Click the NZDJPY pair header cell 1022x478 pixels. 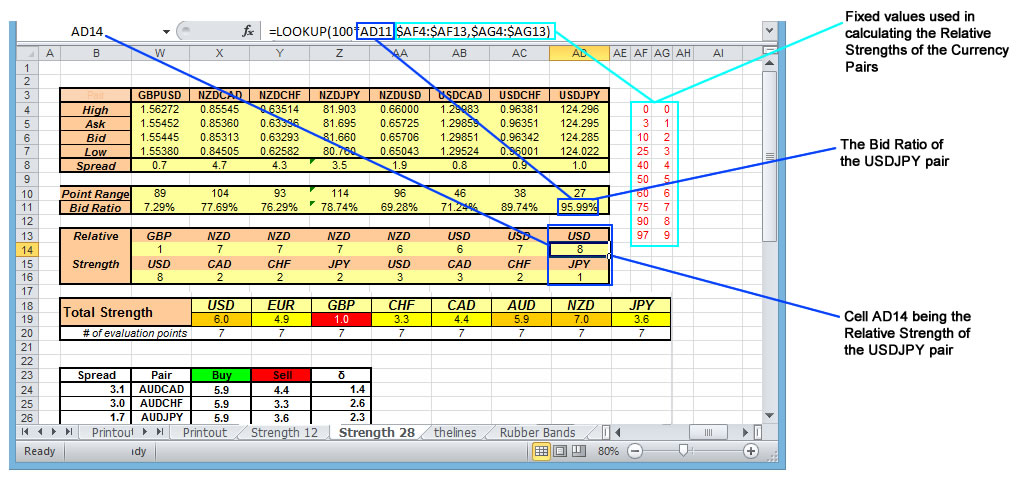click(x=340, y=95)
